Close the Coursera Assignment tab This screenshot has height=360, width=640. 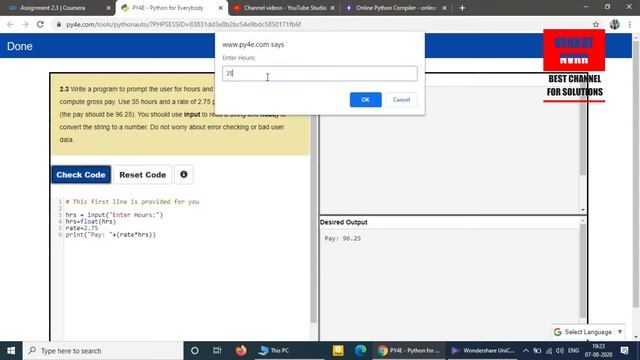coord(109,8)
